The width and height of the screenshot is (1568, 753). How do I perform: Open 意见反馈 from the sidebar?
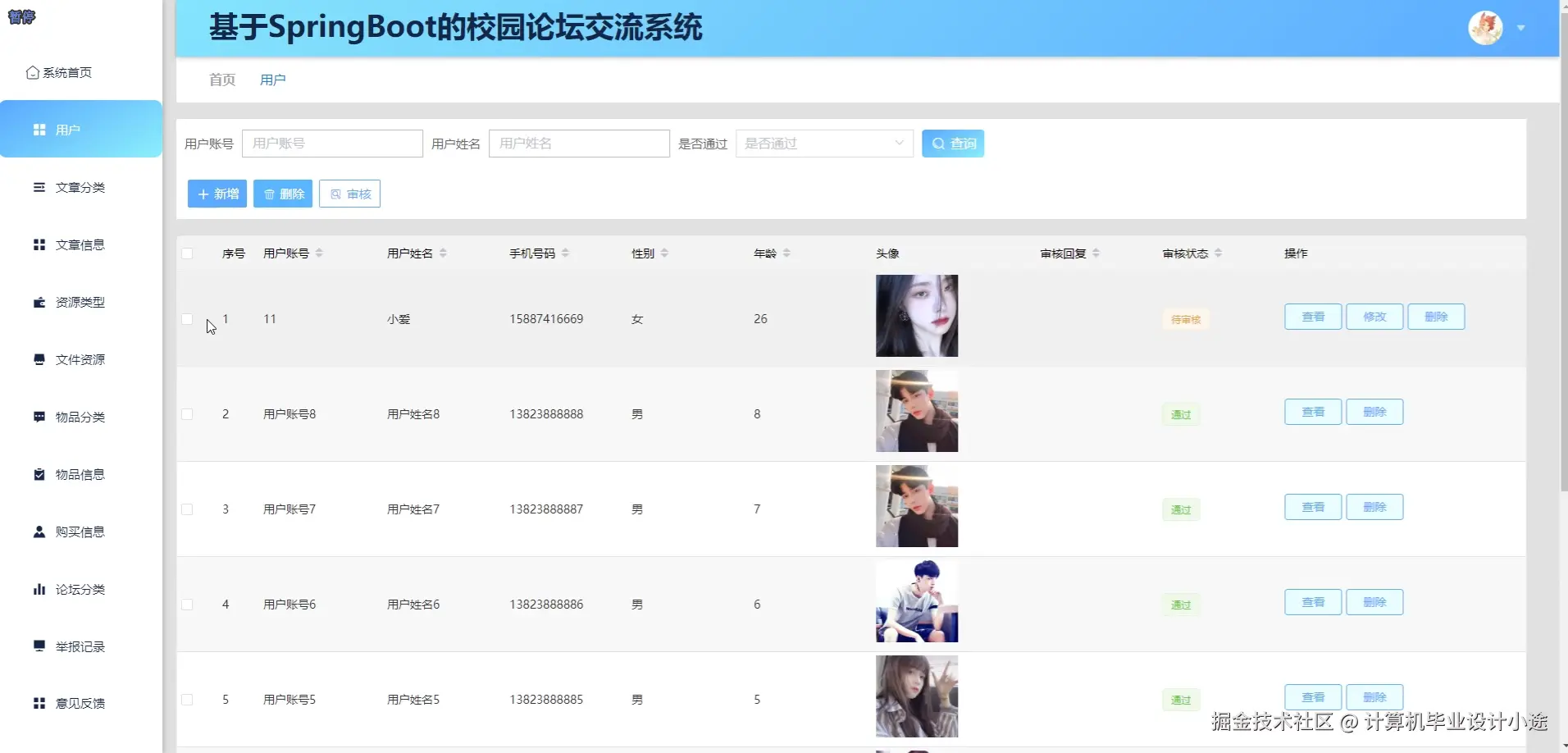[x=80, y=703]
